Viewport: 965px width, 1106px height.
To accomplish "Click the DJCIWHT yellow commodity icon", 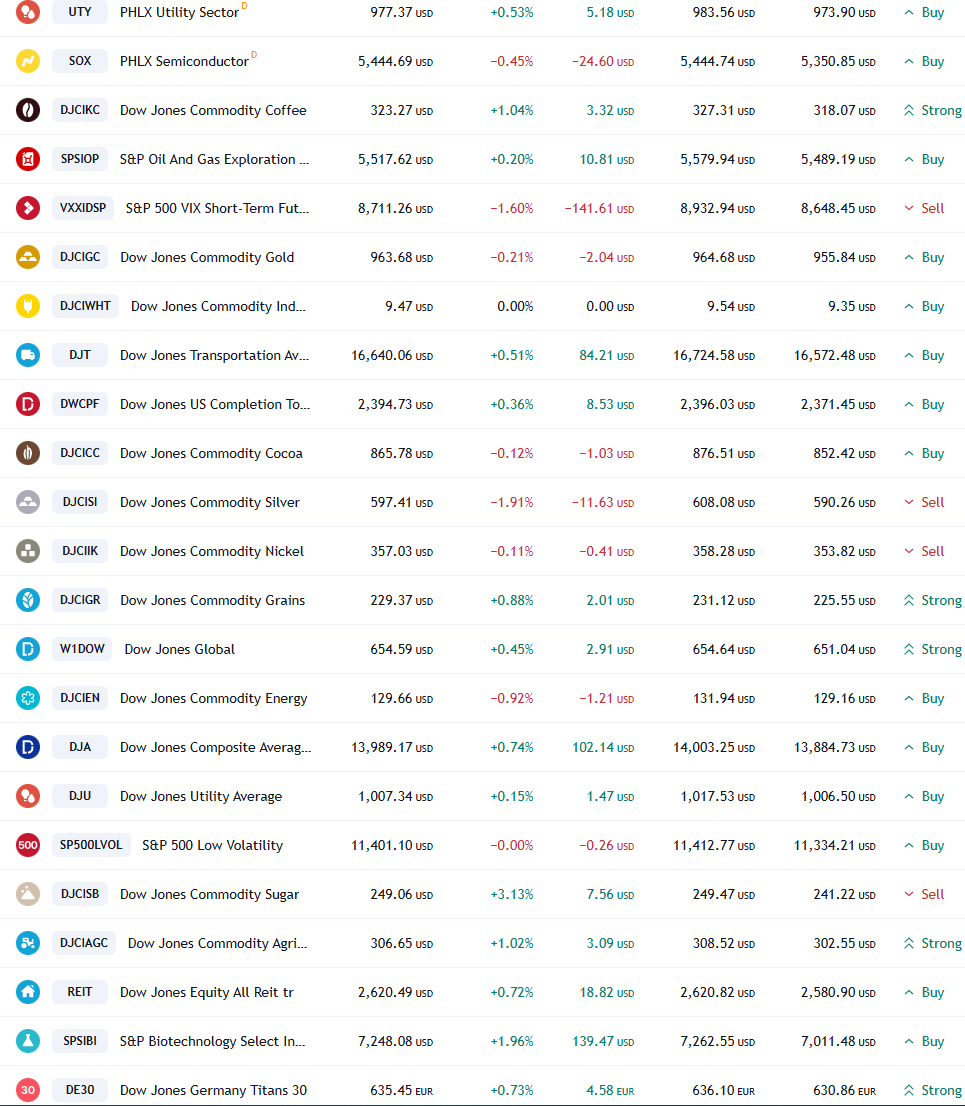I will (x=28, y=306).
